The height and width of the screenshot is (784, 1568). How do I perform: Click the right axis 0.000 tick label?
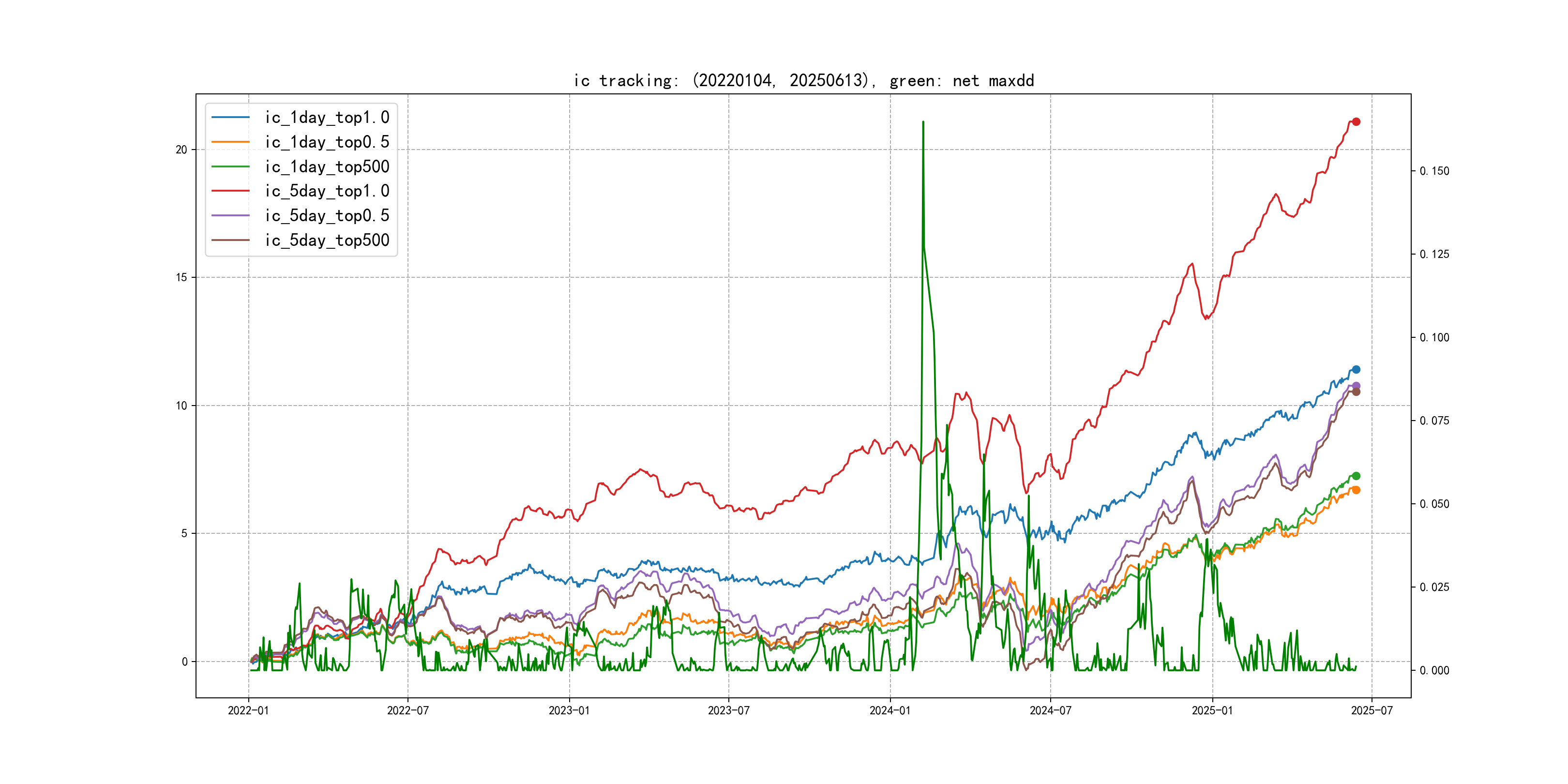[1434, 670]
